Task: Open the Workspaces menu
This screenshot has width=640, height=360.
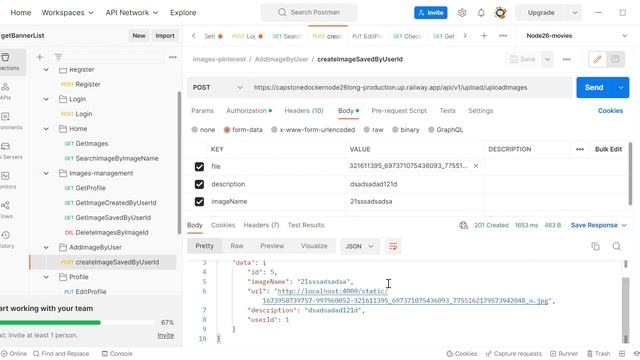Action: point(67,13)
